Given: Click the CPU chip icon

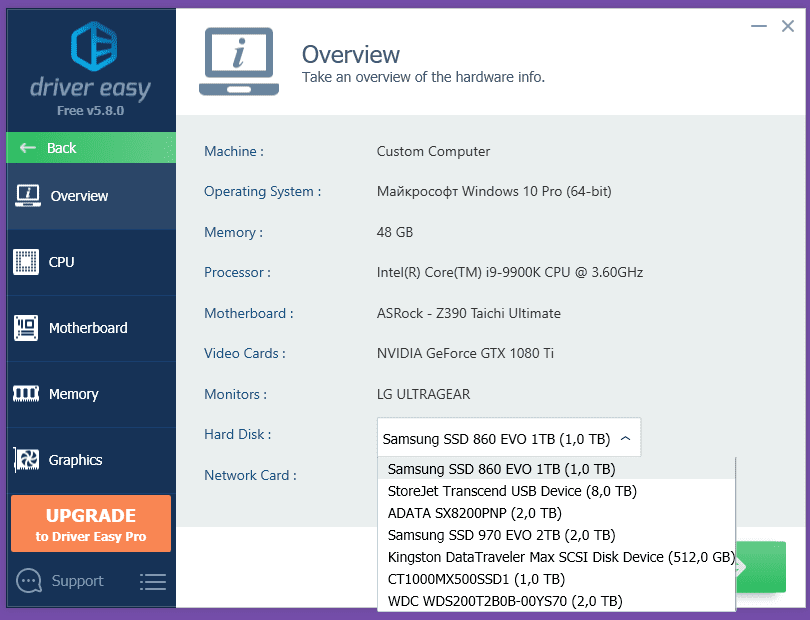Looking at the screenshot, I should [x=26, y=262].
